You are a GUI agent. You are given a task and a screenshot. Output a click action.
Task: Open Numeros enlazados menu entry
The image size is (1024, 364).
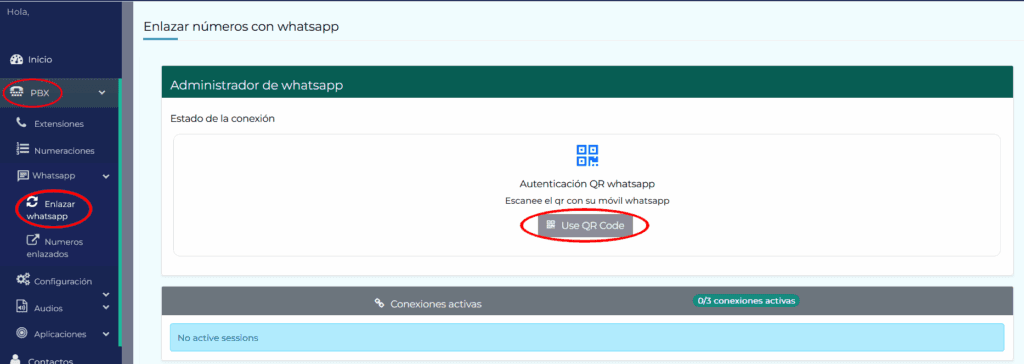click(55, 248)
